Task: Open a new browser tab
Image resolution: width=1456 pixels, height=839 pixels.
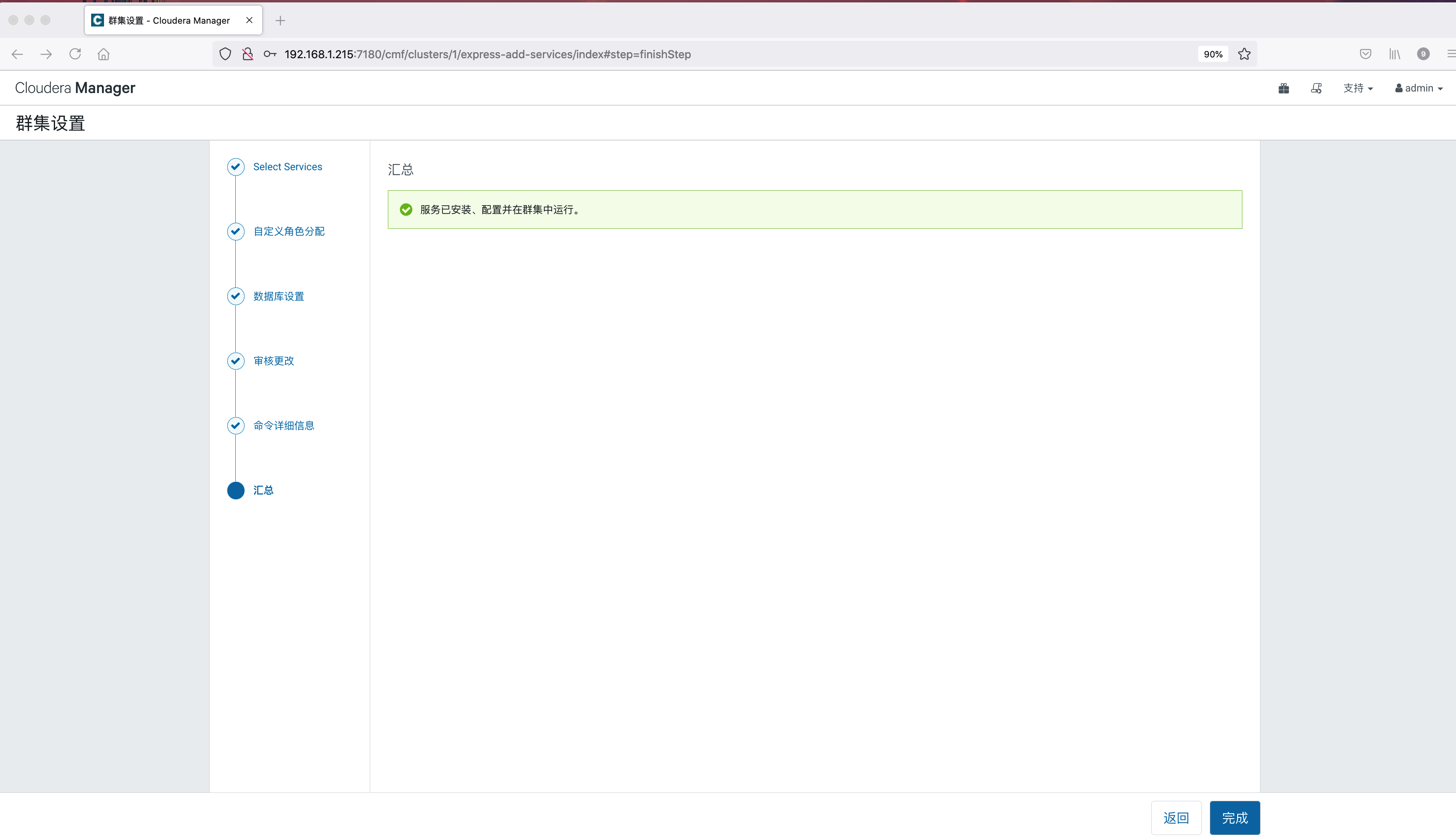Action: coord(280,21)
